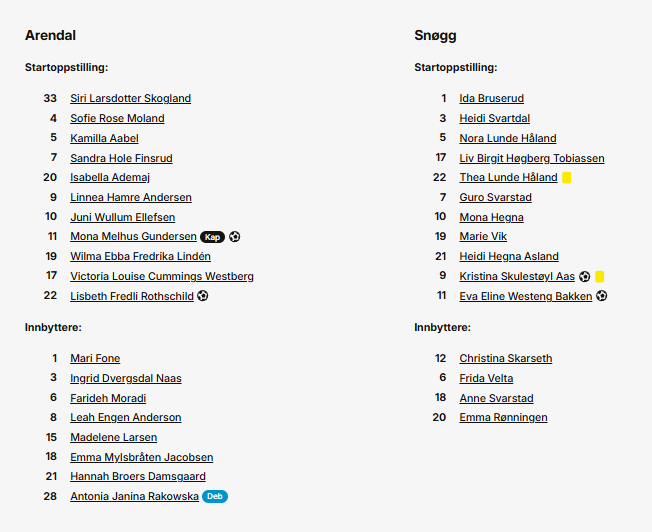
Task: Open Siri Larsdotter Skogland player page
Action: pyautogui.click(x=131, y=98)
